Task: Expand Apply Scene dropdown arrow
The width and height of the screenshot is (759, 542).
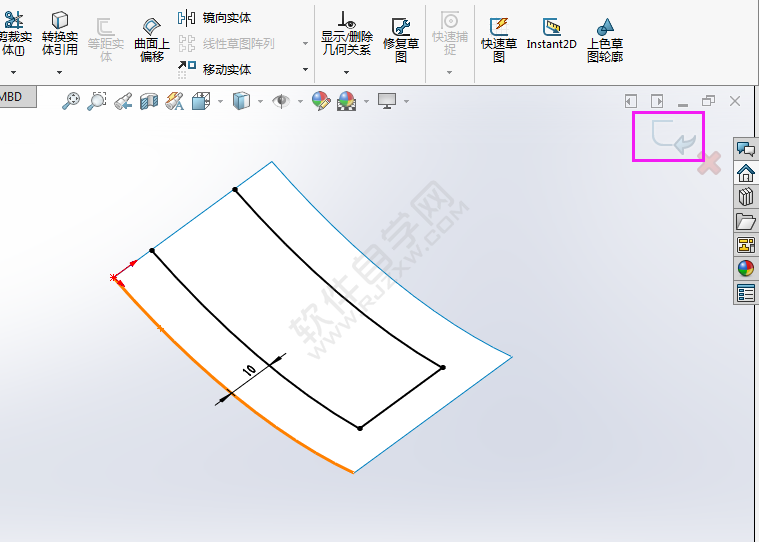Action: click(366, 101)
